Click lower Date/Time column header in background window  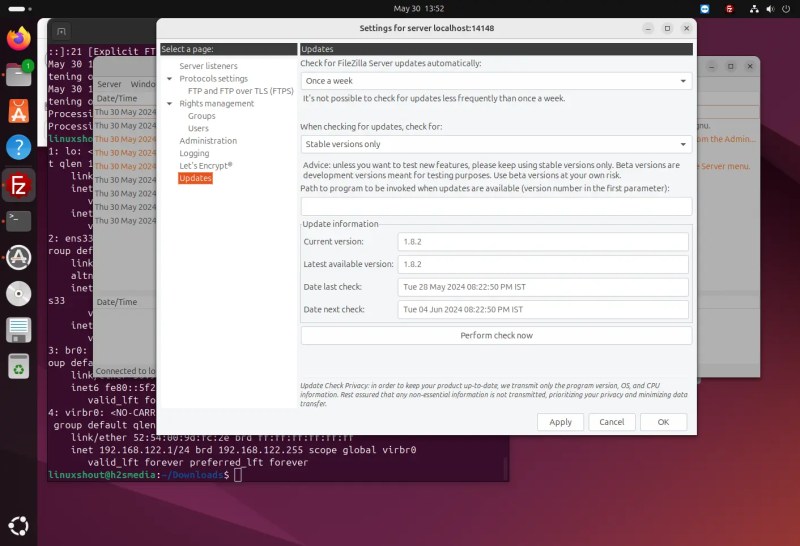[117, 302]
